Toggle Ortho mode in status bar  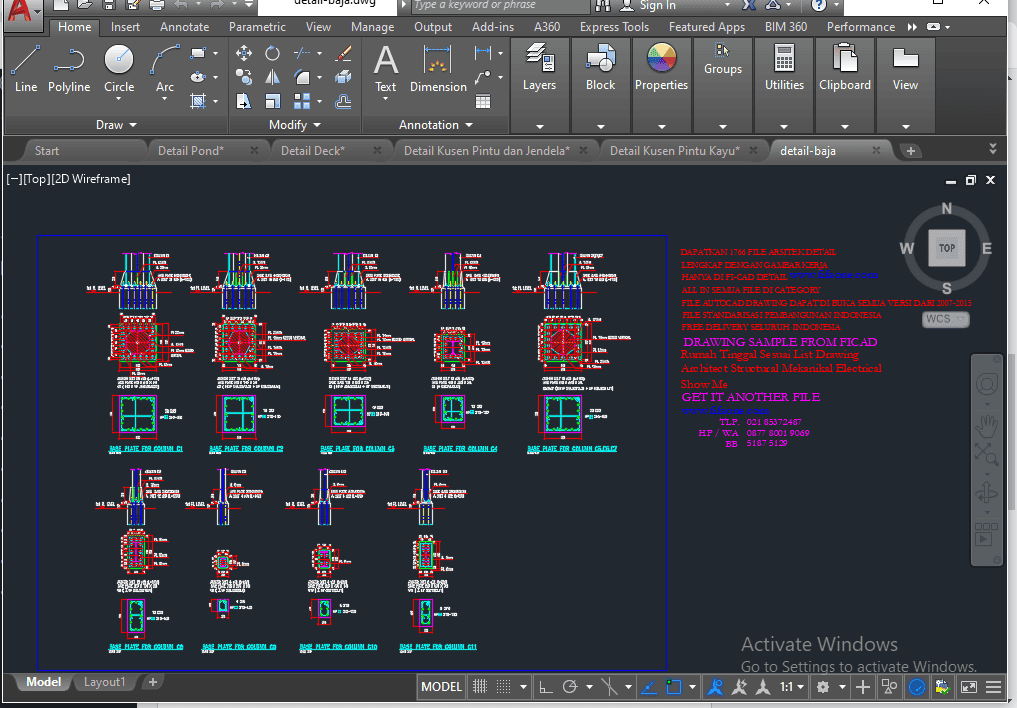pos(545,687)
